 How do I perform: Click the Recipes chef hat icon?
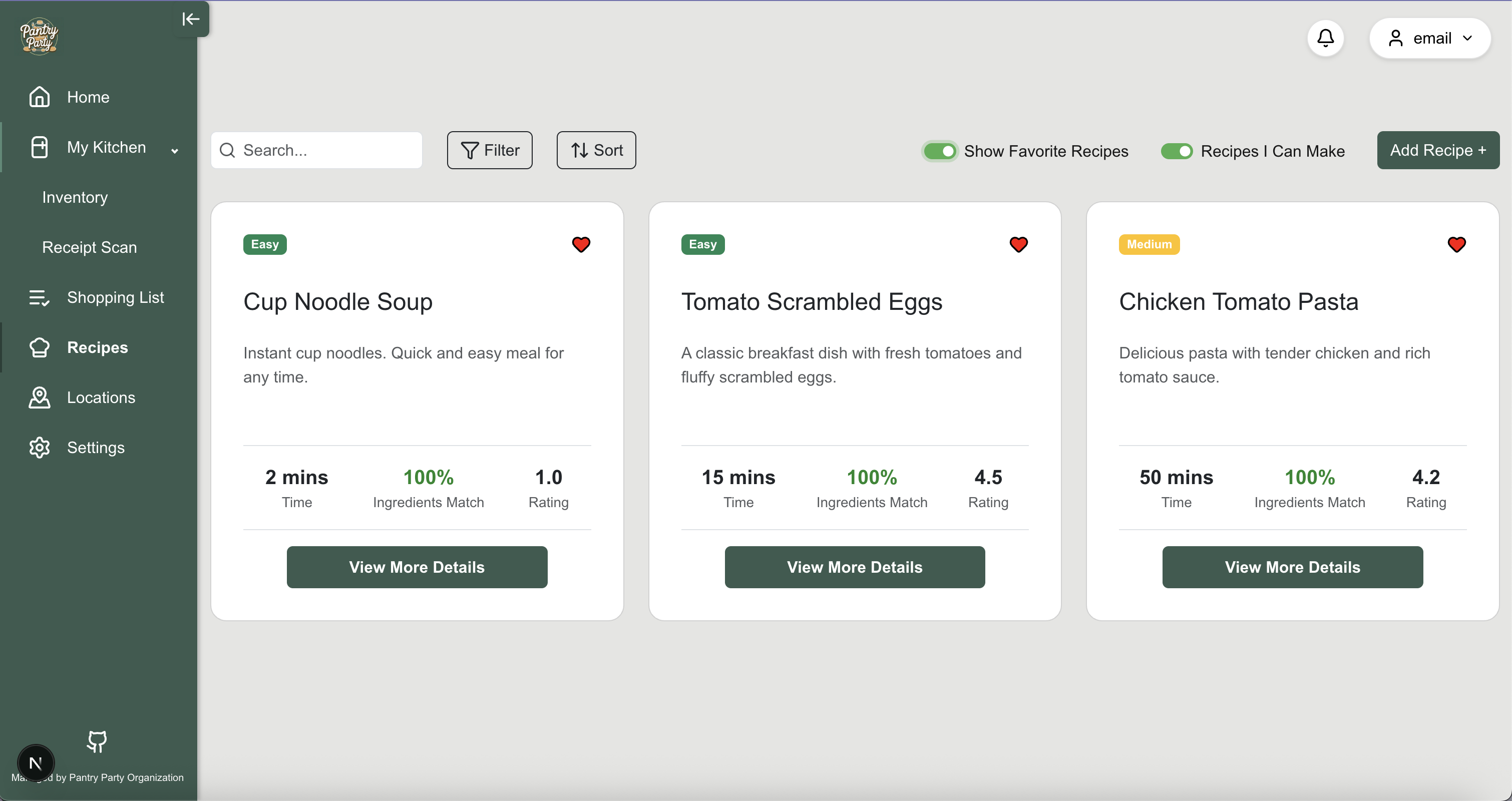(40, 347)
